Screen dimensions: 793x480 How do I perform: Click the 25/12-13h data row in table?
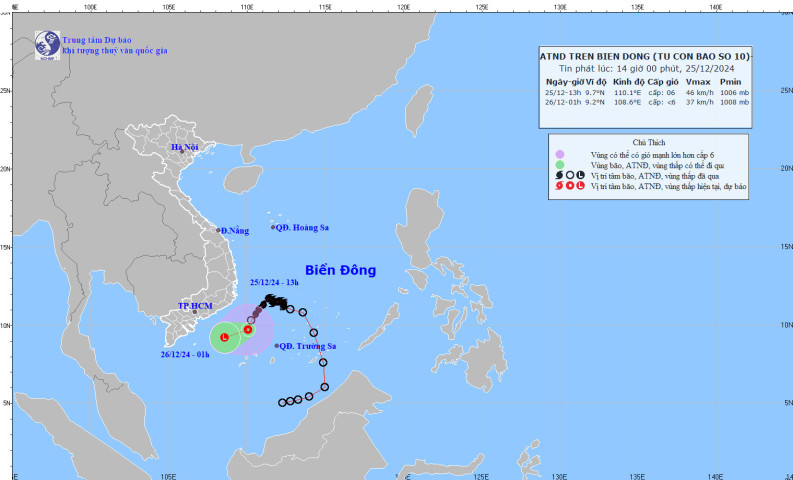coord(647,93)
